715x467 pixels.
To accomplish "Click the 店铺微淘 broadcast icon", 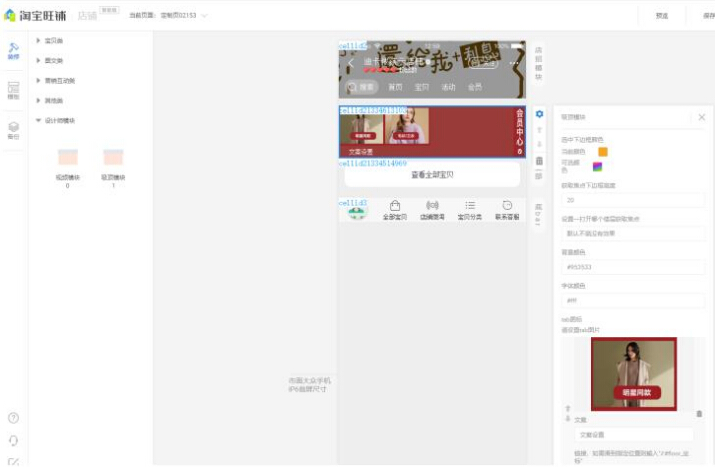I will pyautogui.click(x=432, y=209).
